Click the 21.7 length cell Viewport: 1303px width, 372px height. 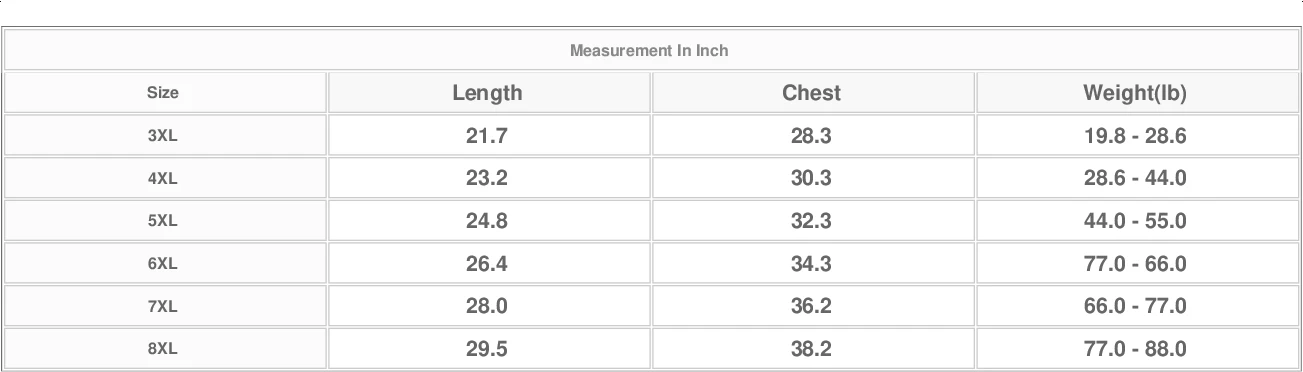(x=487, y=136)
